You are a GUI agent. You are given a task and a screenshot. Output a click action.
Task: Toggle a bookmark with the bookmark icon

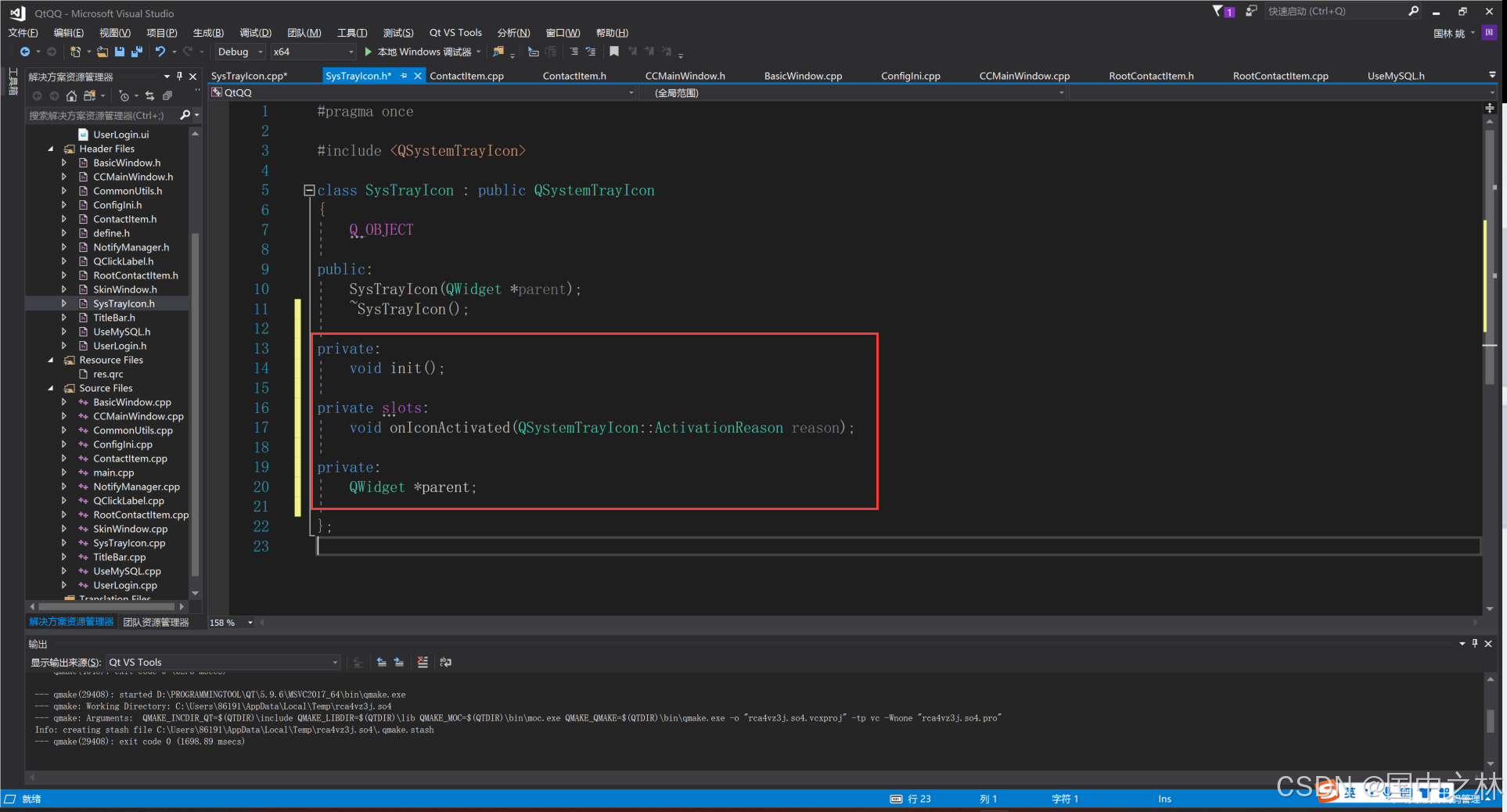tap(614, 52)
